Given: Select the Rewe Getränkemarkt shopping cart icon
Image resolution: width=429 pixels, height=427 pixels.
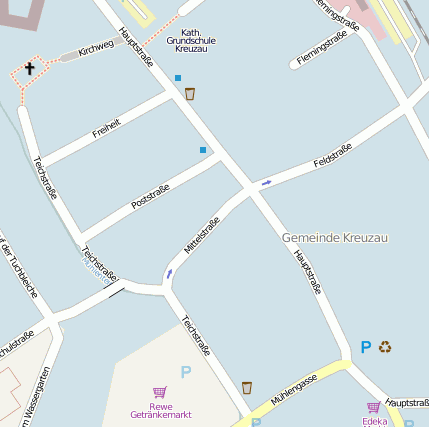Looking at the screenshot, I should (160, 392).
